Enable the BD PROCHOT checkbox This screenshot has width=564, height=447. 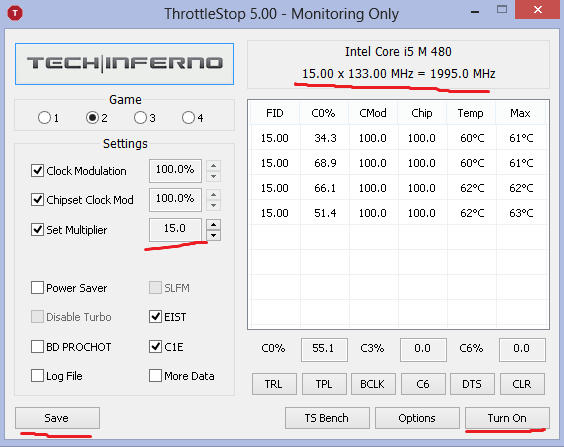click(x=37, y=347)
